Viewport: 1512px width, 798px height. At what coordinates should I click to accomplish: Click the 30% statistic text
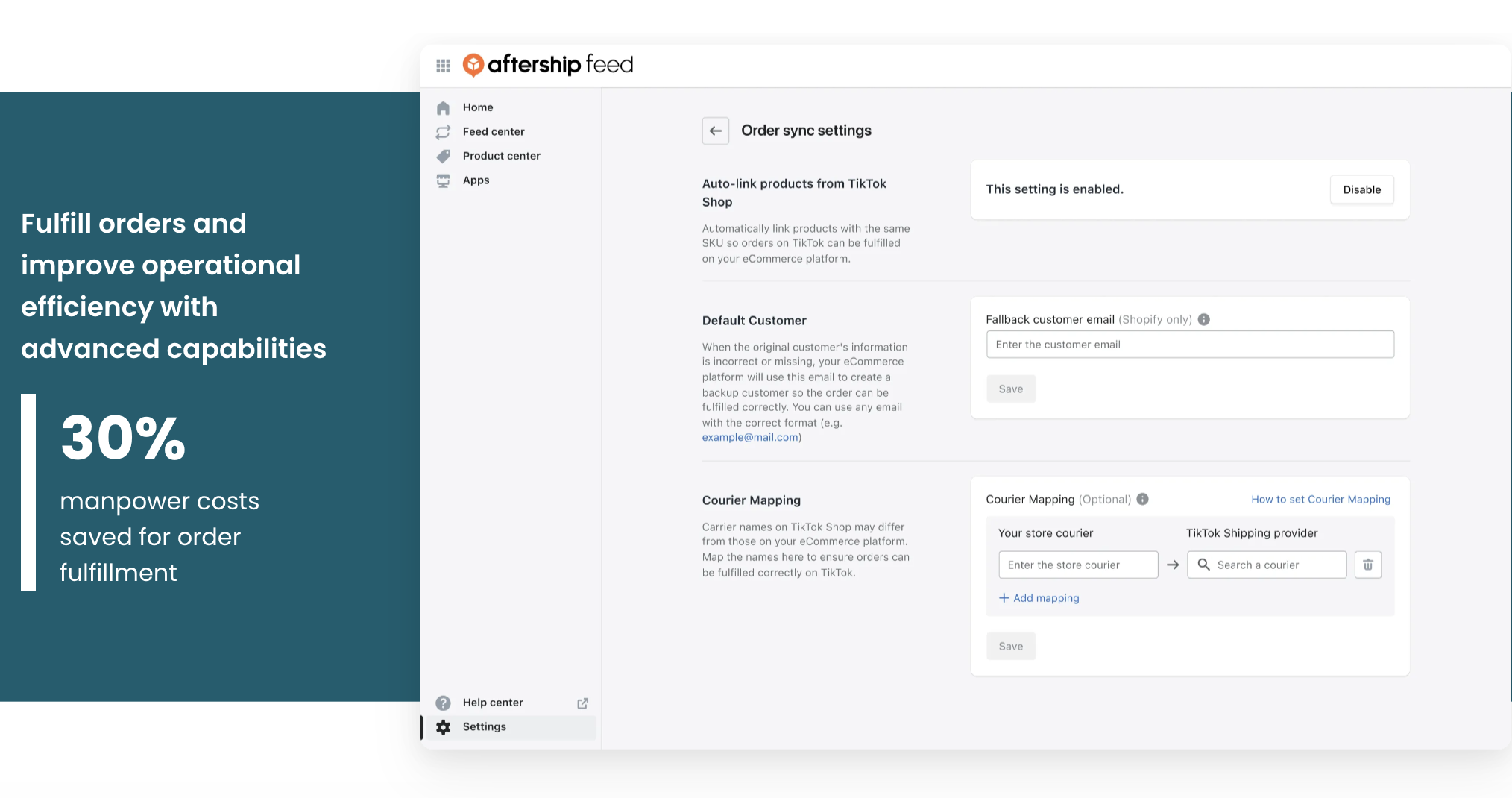click(123, 438)
